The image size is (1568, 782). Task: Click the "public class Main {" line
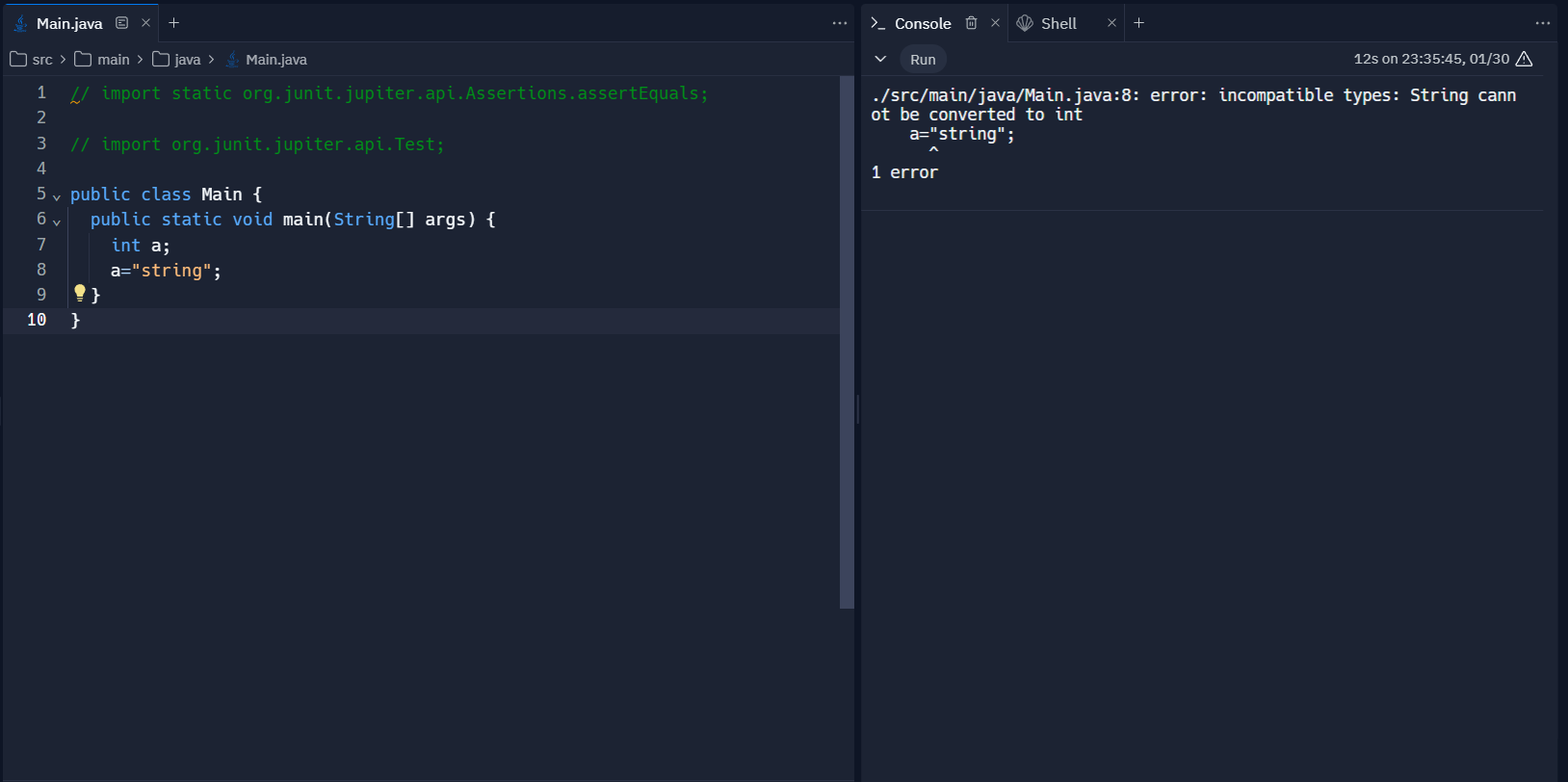tap(166, 195)
